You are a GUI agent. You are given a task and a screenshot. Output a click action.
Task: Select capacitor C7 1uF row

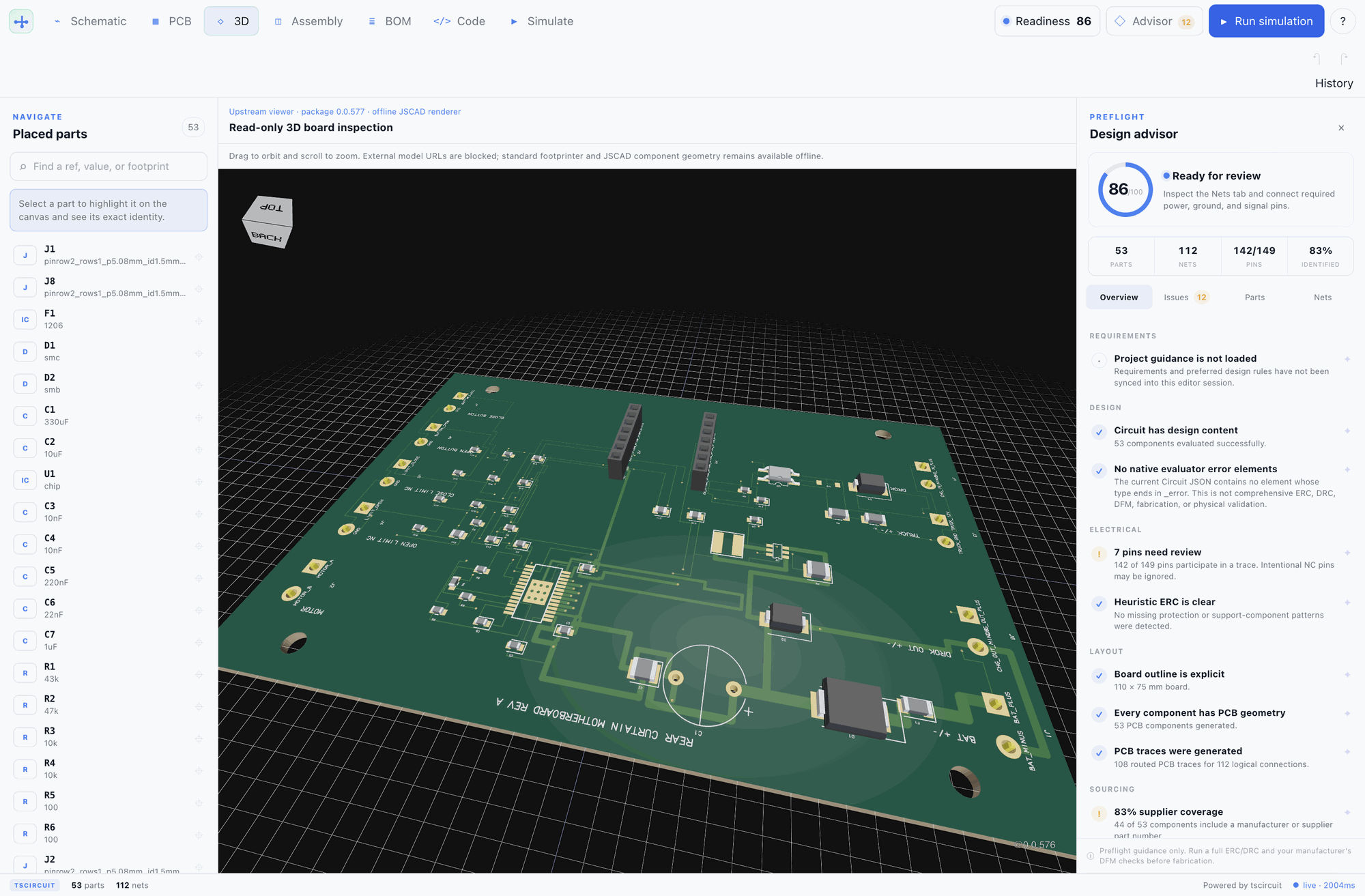tap(109, 640)
